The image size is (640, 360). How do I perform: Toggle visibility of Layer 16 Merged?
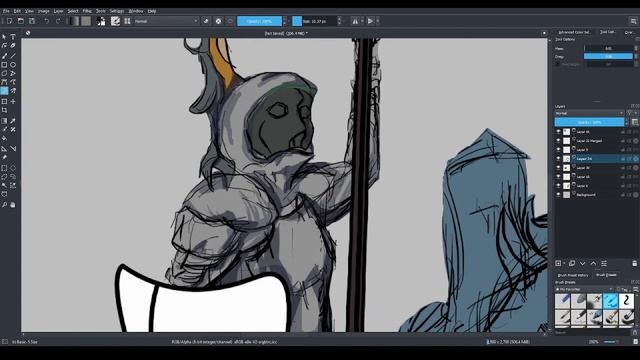558,140
